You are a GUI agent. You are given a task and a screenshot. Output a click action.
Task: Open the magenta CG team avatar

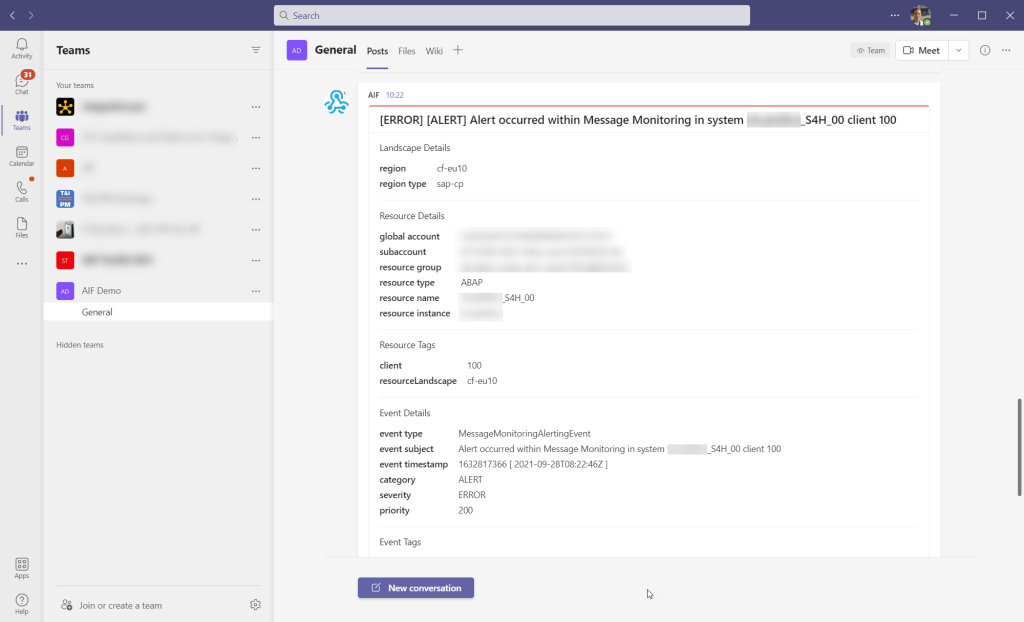(x=65, y=137)
